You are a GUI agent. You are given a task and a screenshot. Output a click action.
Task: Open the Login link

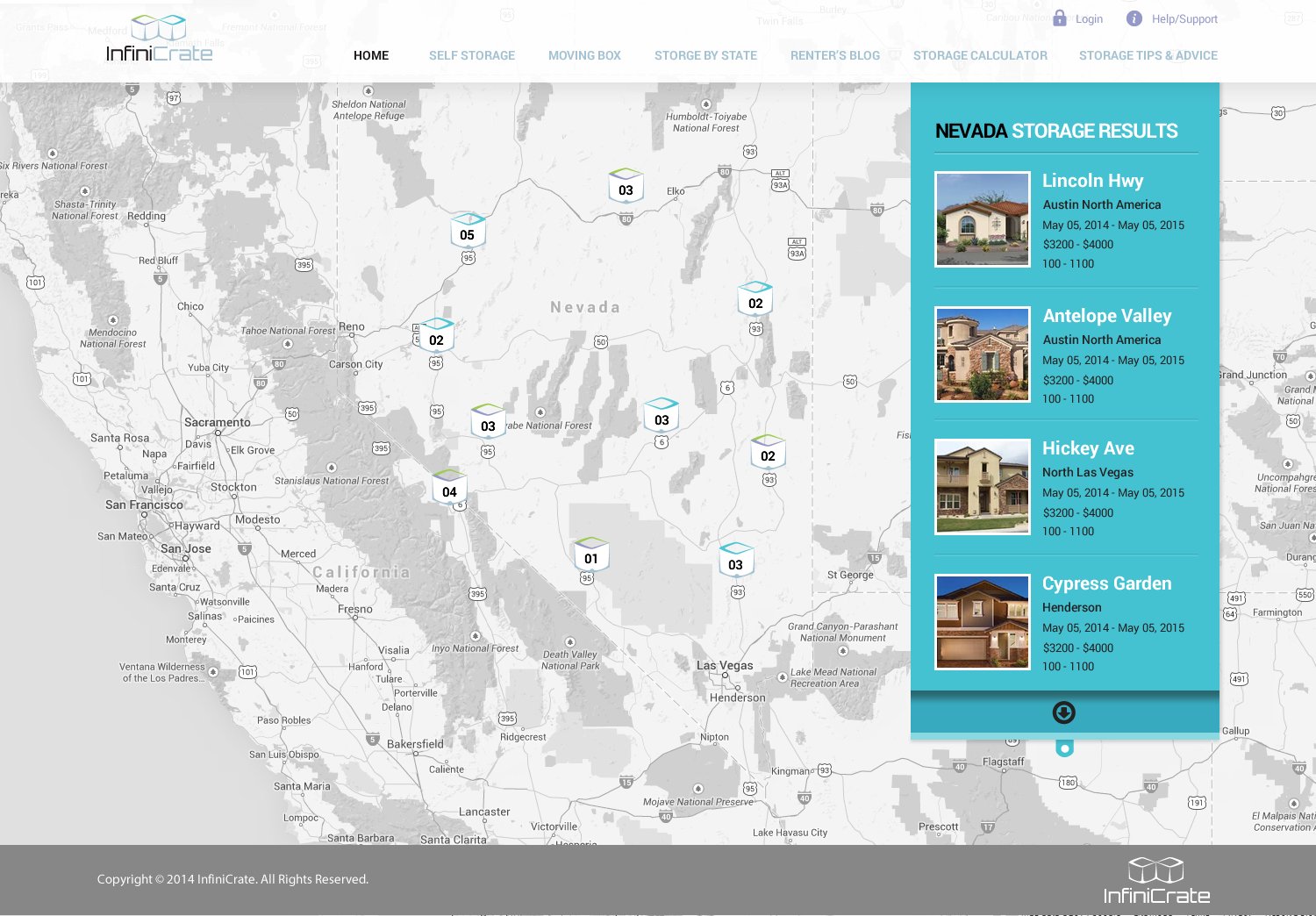point(1089,19)
